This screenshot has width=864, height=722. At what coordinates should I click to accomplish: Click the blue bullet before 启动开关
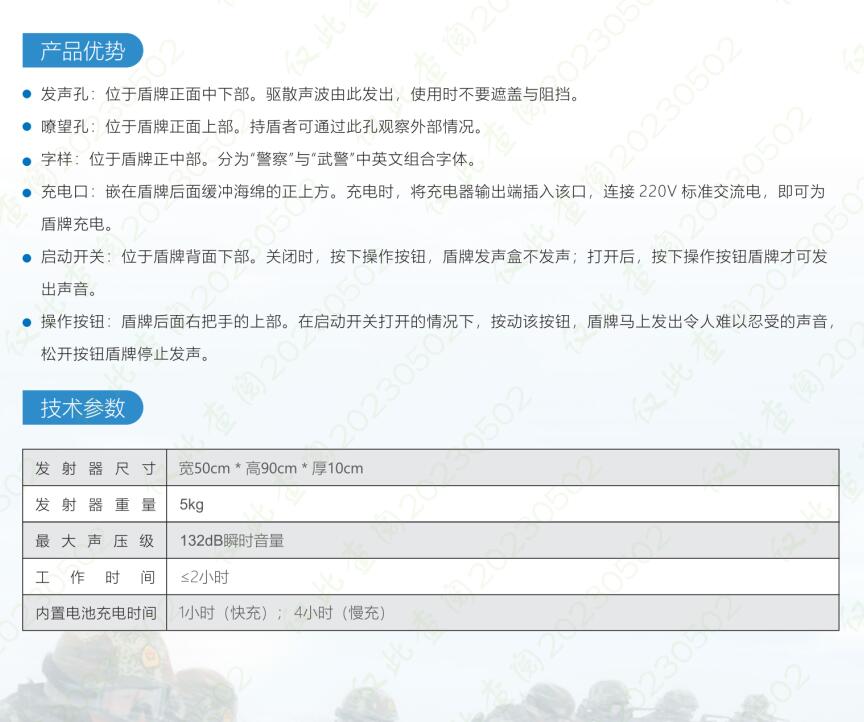(x=27, y=257)
